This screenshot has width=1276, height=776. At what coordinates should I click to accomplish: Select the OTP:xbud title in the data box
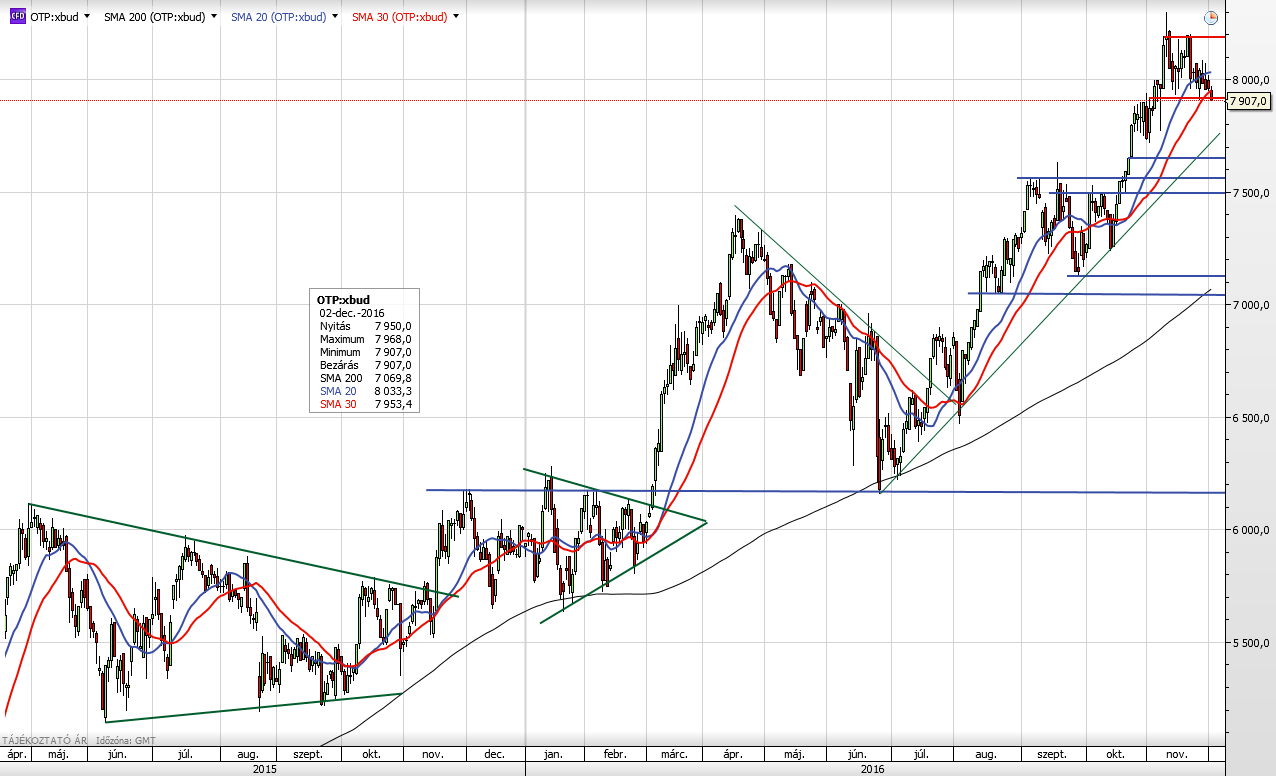click(341, 299)
